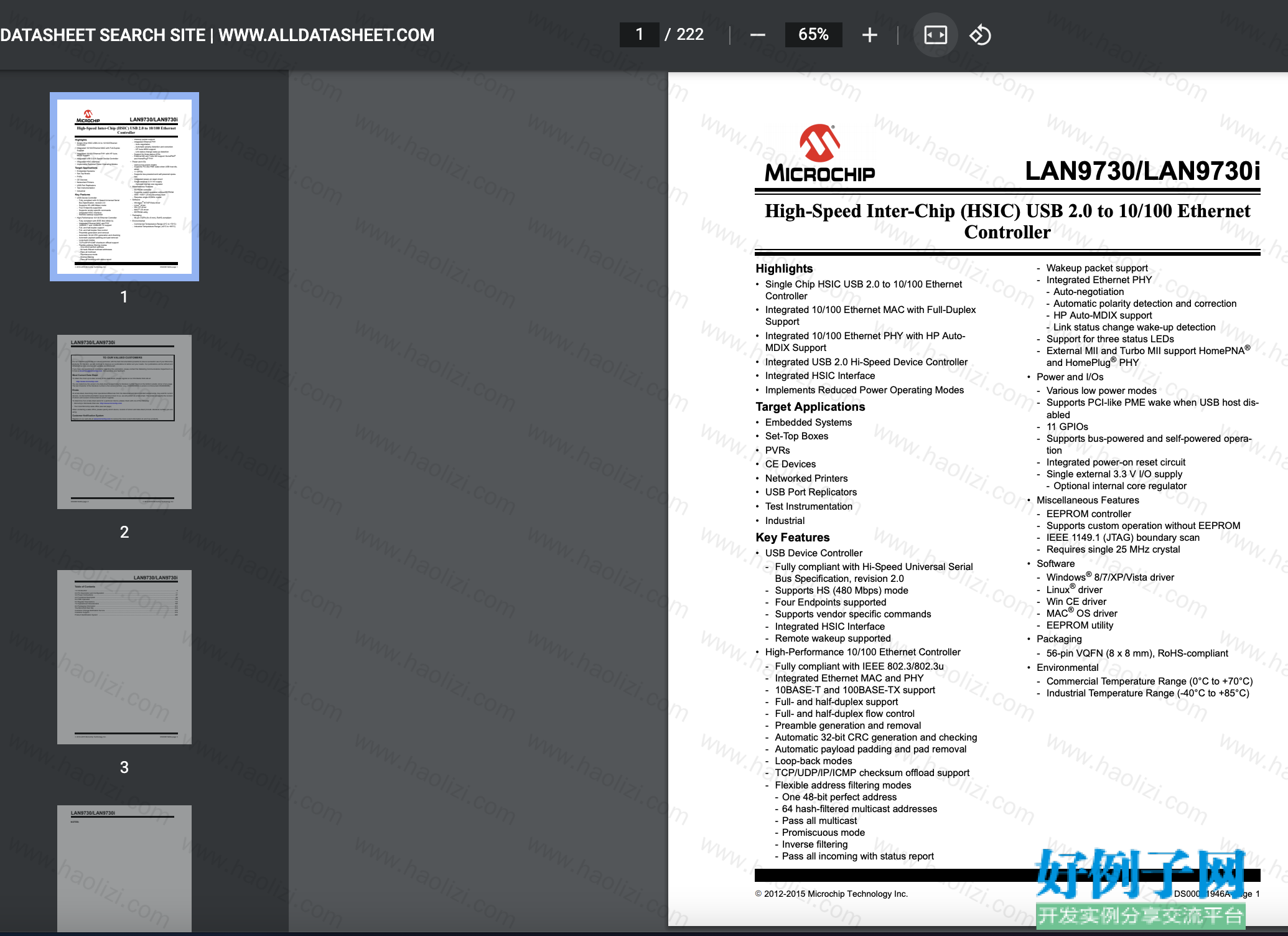Click 'Commercial Temperature Range' text

tap(1149, 681)
